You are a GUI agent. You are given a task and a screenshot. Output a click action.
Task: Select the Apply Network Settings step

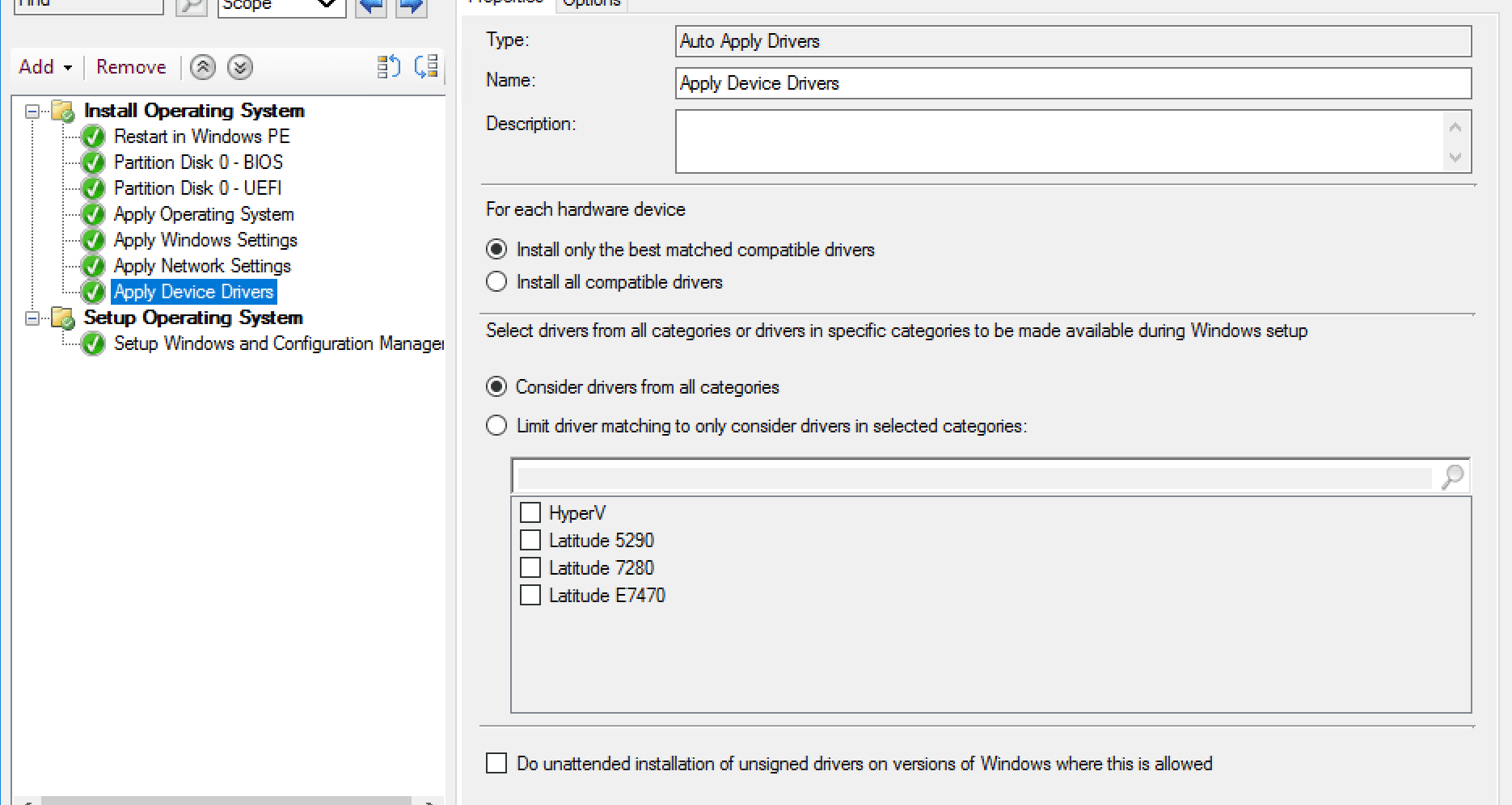pos(202,266)
